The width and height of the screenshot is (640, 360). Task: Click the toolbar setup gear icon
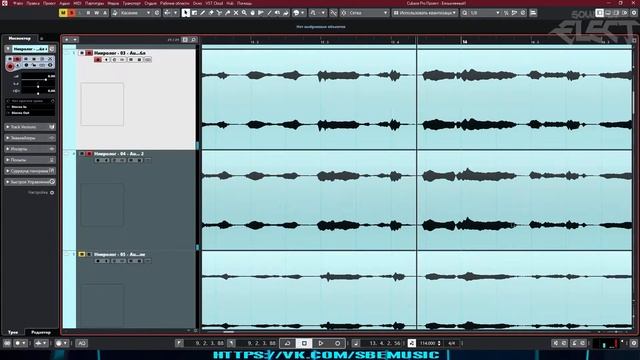pos(634,13)
